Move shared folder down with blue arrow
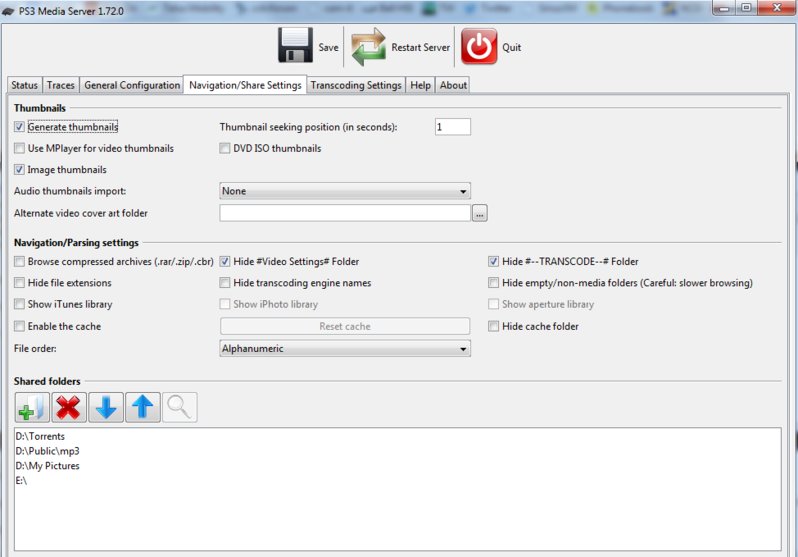The height and width of the screenshot is (557, 798). coord(106,407)
